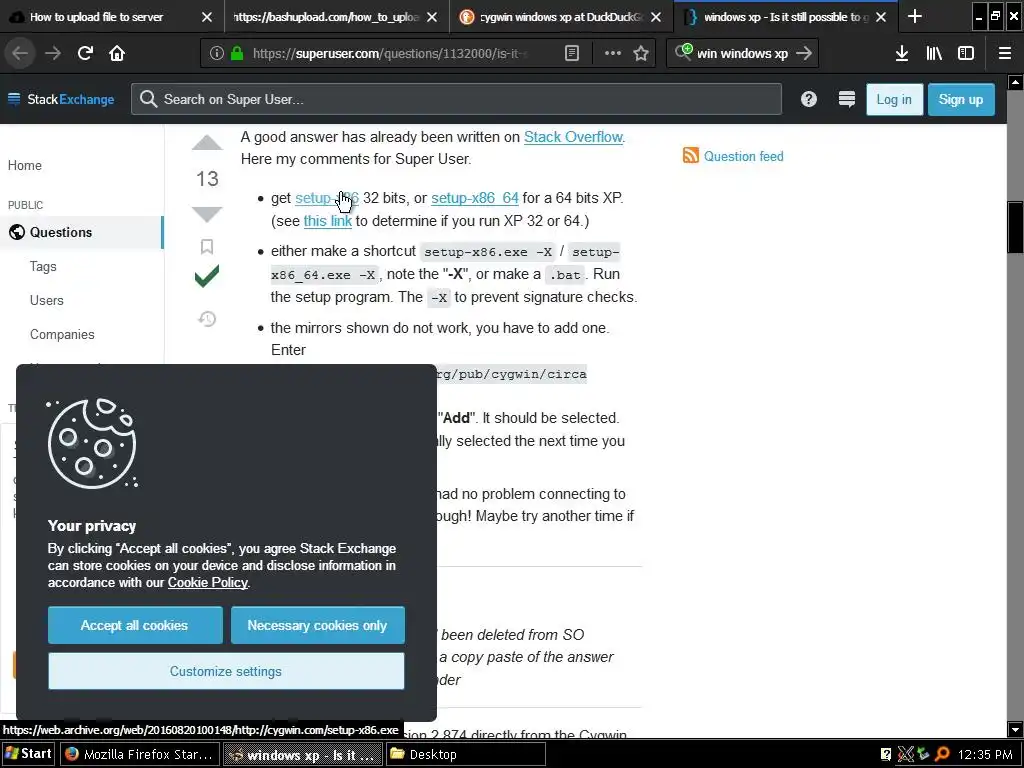Click the Log in button

894,99
